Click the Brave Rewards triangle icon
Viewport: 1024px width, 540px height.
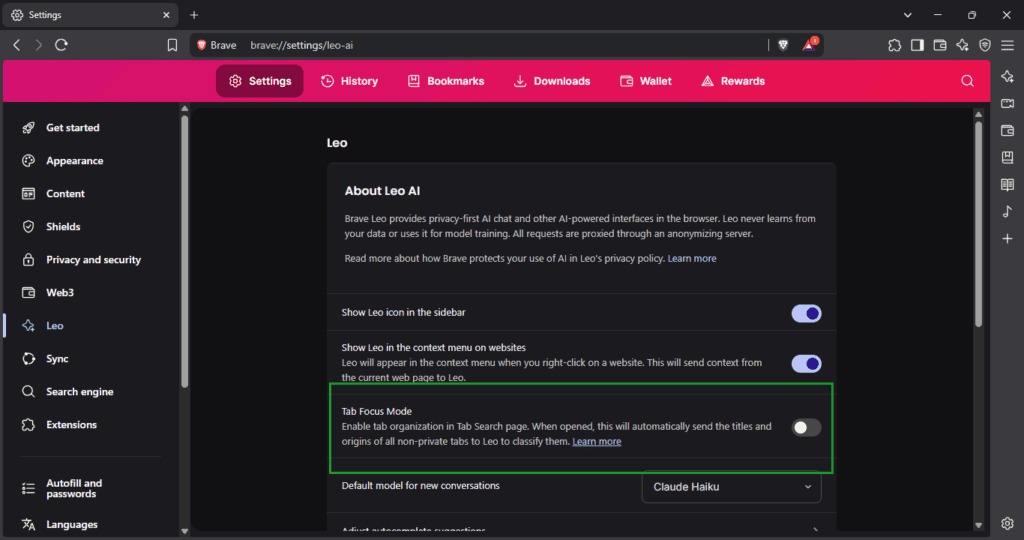click(x=808, y=45)
